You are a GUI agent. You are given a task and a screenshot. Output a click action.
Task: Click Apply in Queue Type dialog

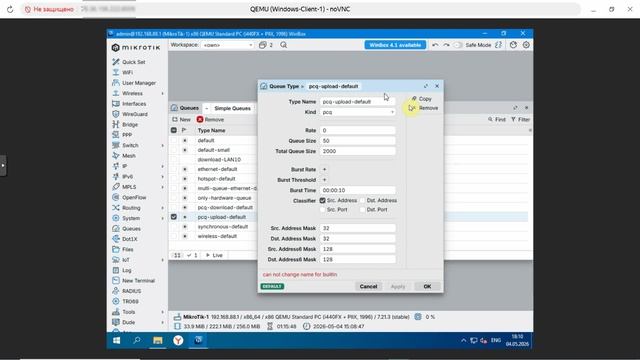(398, 286)
